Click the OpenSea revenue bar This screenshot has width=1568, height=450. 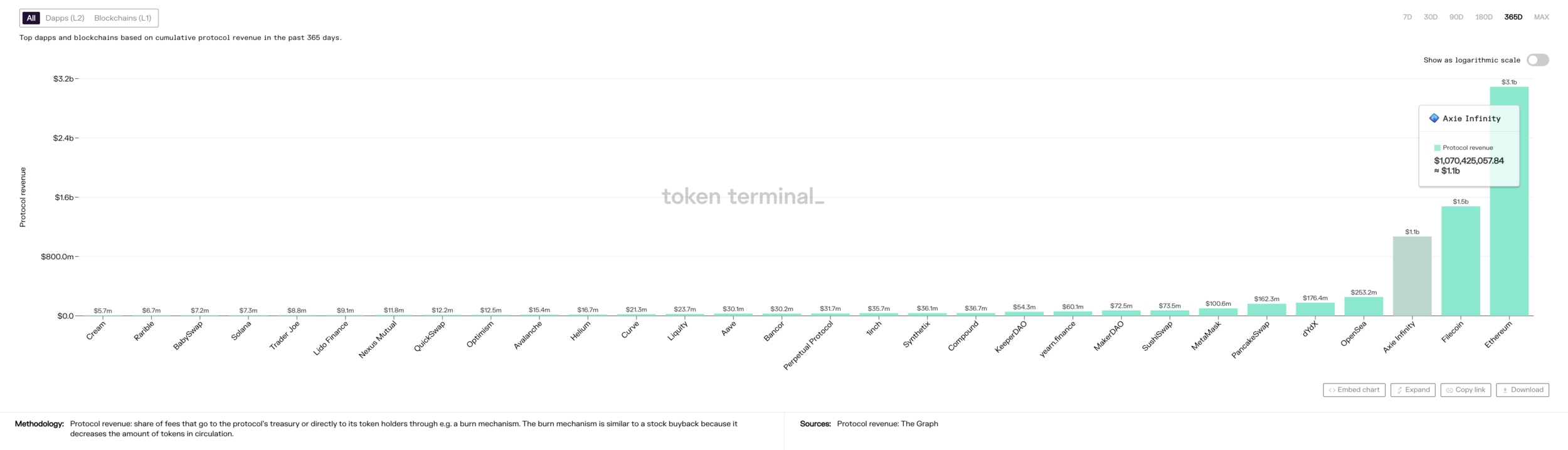click(x=1364, y=306)
